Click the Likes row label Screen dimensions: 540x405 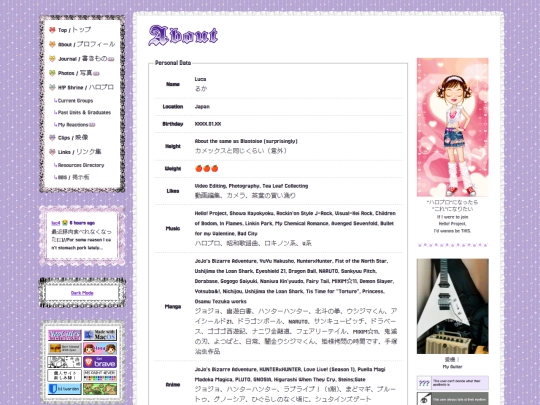click(173, 191)
